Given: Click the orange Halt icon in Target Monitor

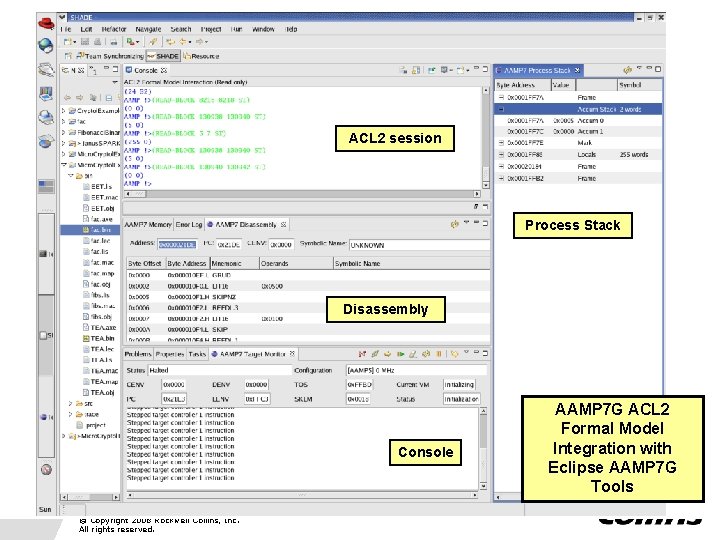Looking at the screenshot, I should point(439,354).
